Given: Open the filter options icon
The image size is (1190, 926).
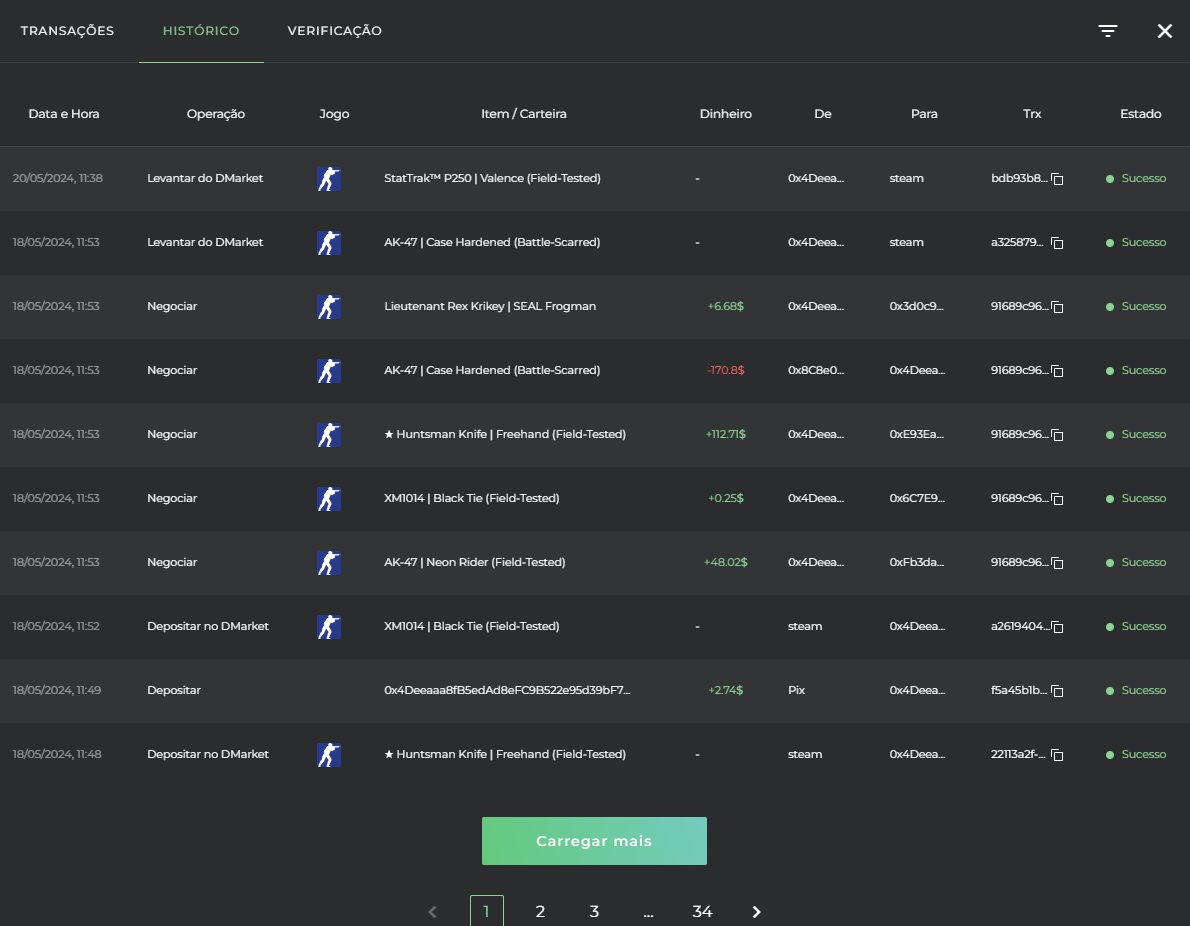Looking at the screenshot, I should click(x=1107, y=30).
